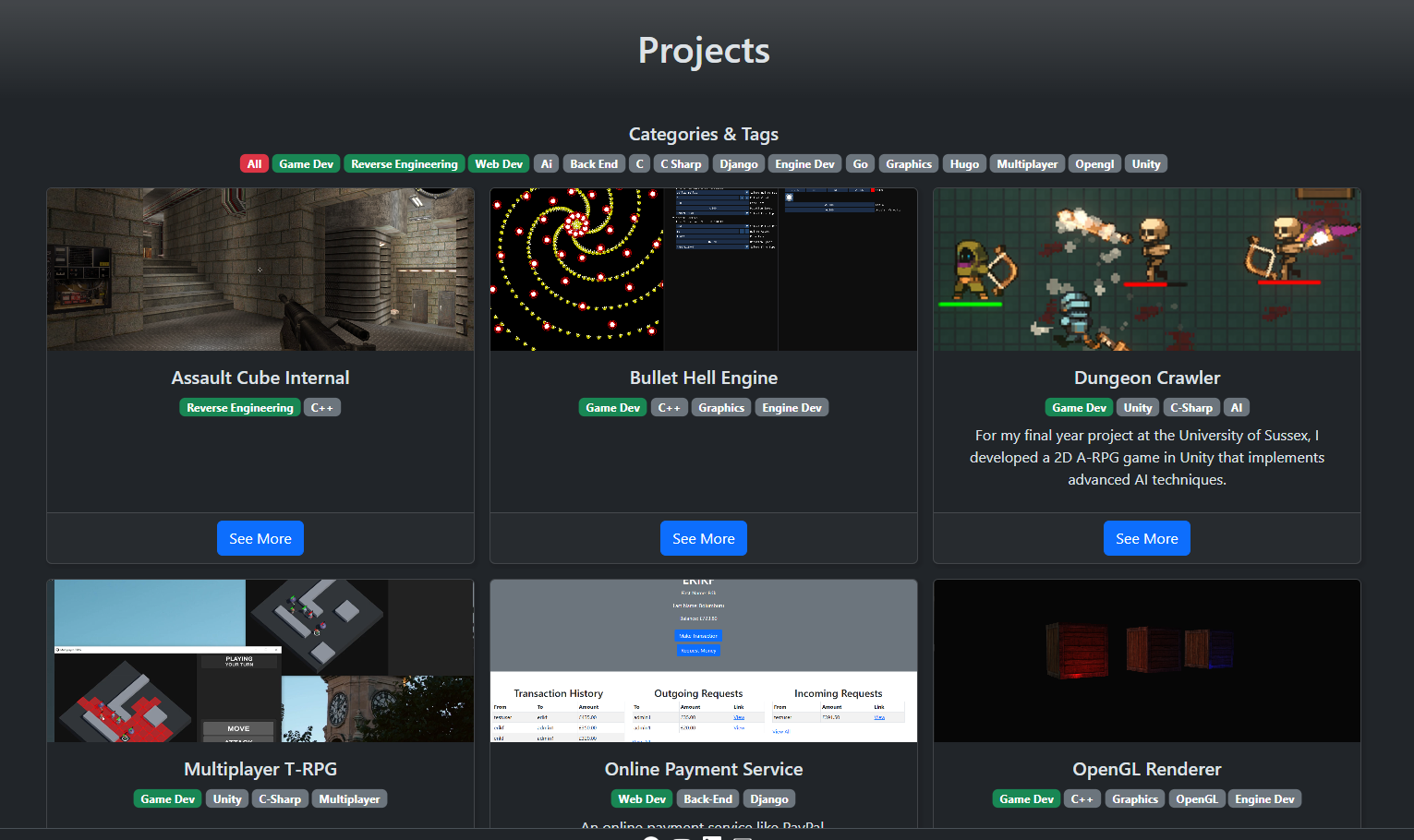Click Reverse Engineering tag on Assault Cube card

click(240, 407)
